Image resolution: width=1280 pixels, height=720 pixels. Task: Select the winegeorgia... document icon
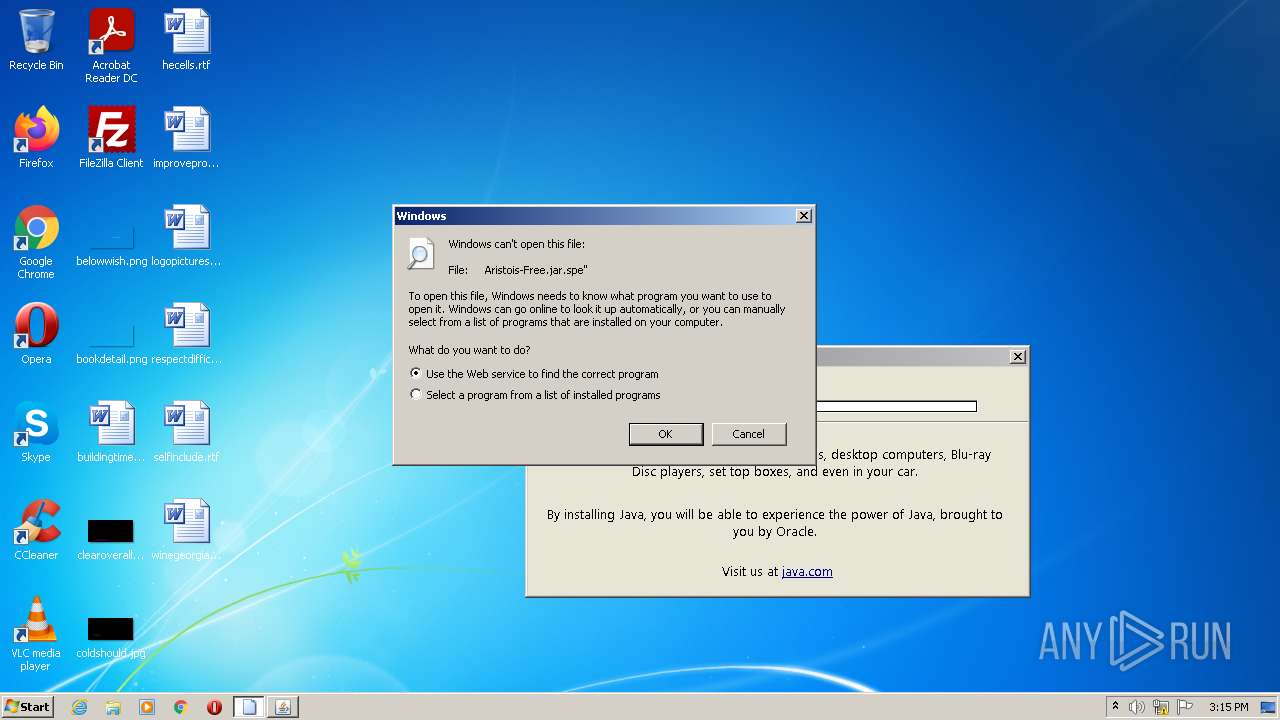coord(186,530)
